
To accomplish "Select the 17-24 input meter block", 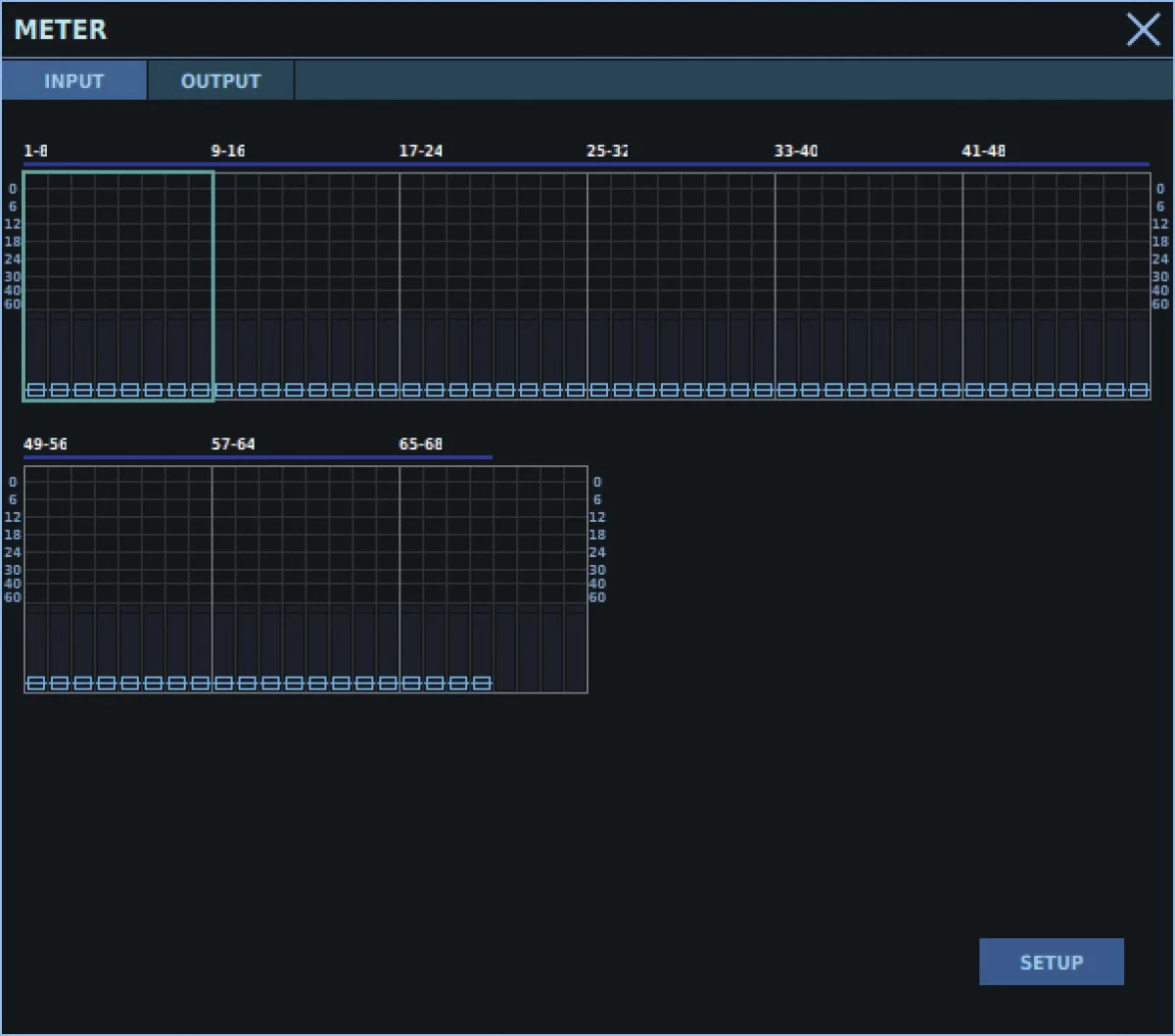I will pos(493,286).
